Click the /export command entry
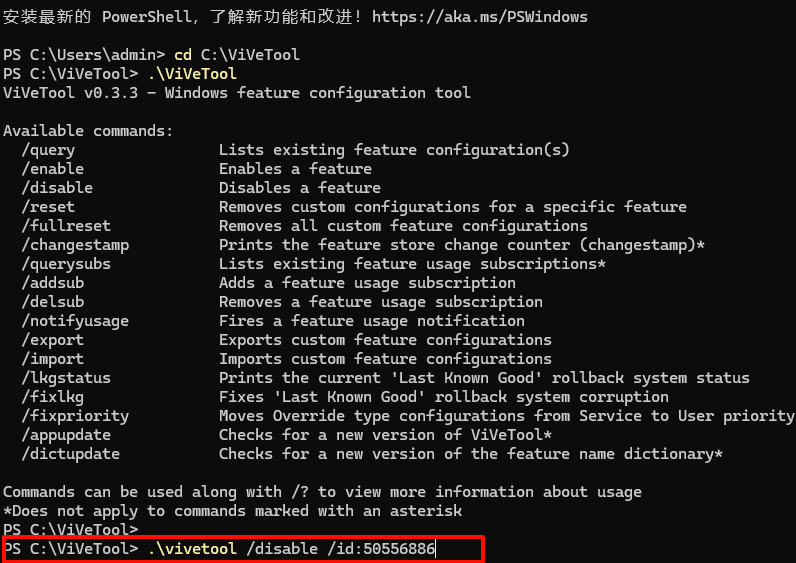The image size is (796, 563). [x=52, y=340]
